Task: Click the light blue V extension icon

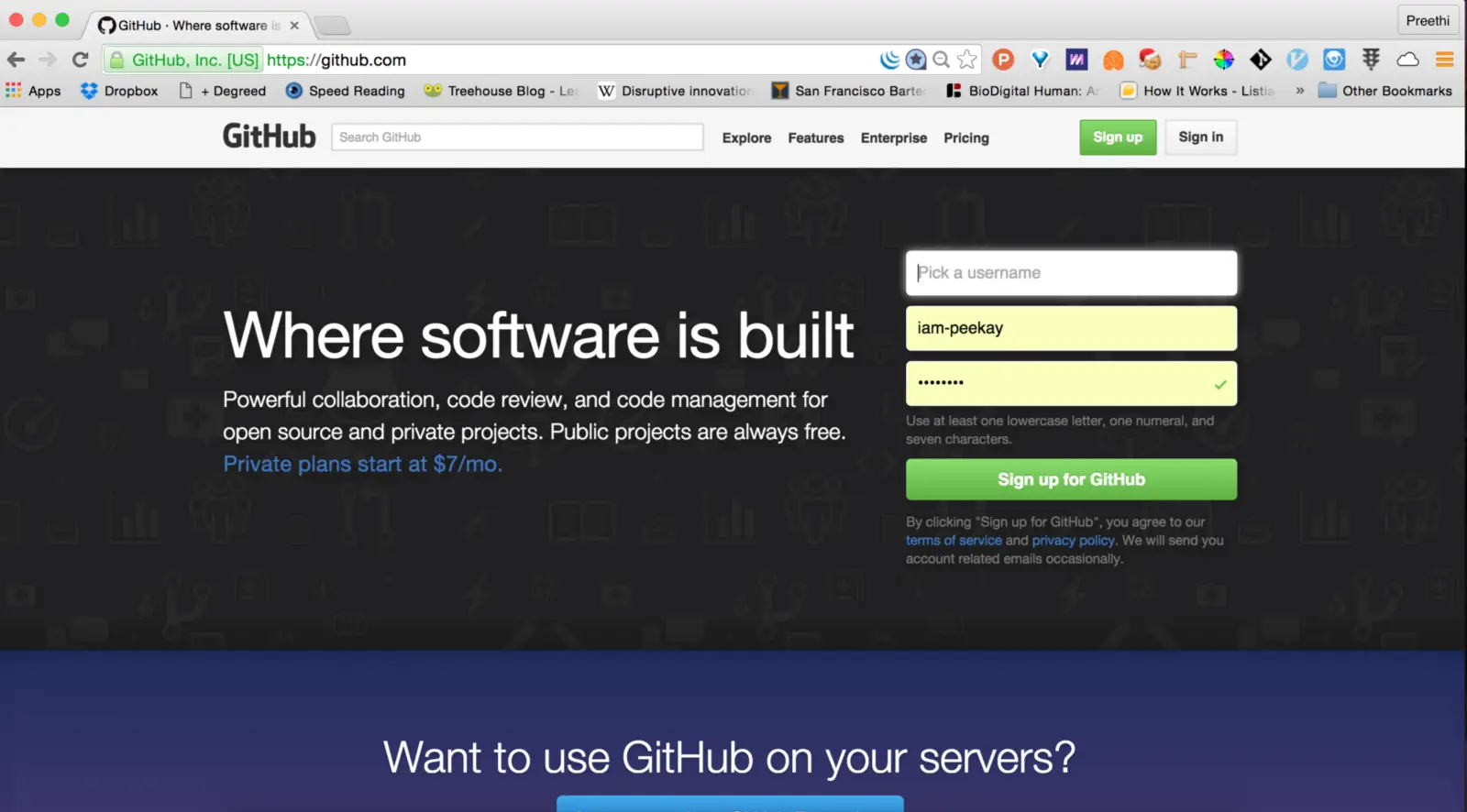Action: (1297, 60)
